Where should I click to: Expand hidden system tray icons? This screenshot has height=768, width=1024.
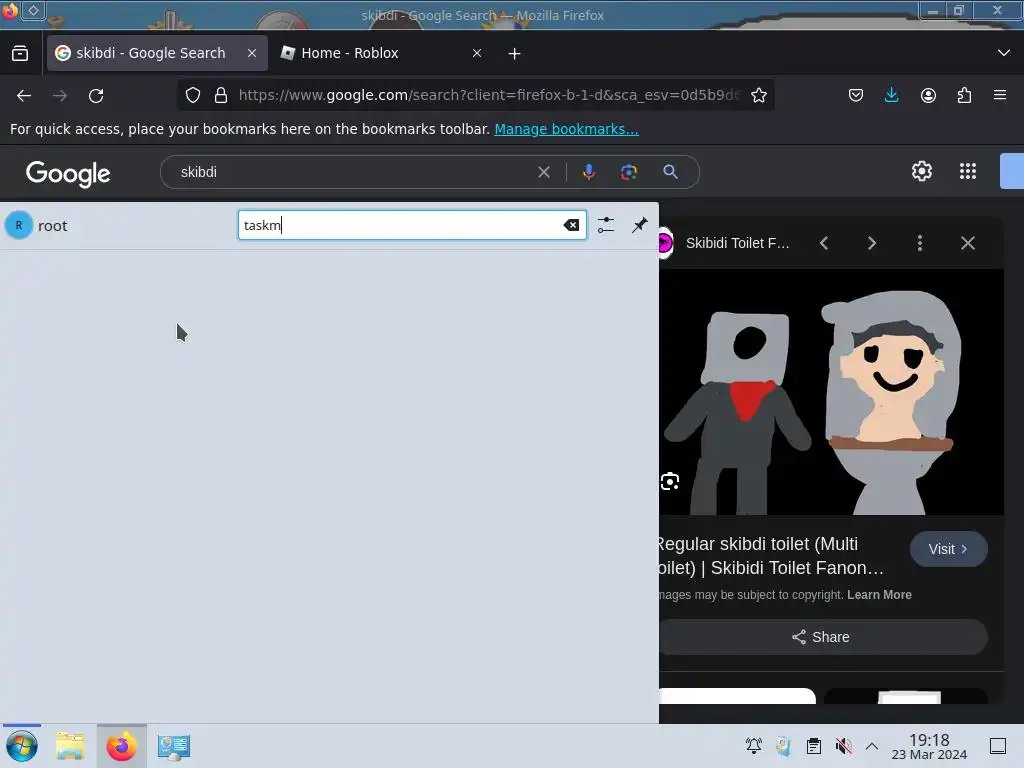pyautogui.click(x=872, y=746)
